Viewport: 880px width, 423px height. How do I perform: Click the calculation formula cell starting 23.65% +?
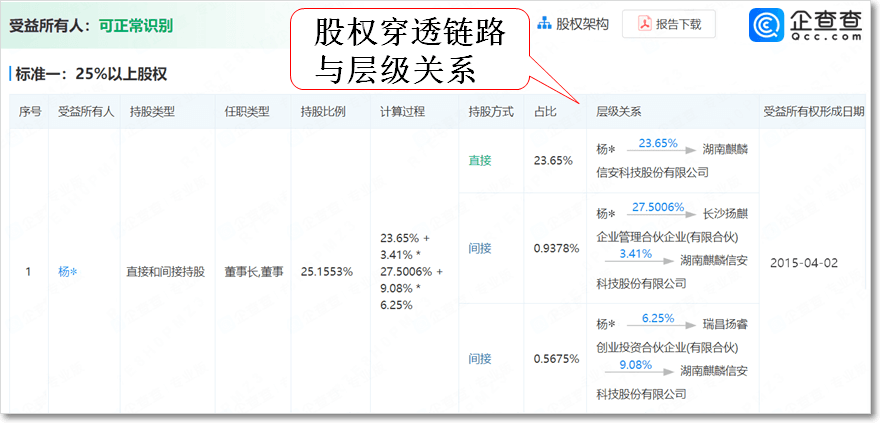pyautogui.click(x=411, y=272)
